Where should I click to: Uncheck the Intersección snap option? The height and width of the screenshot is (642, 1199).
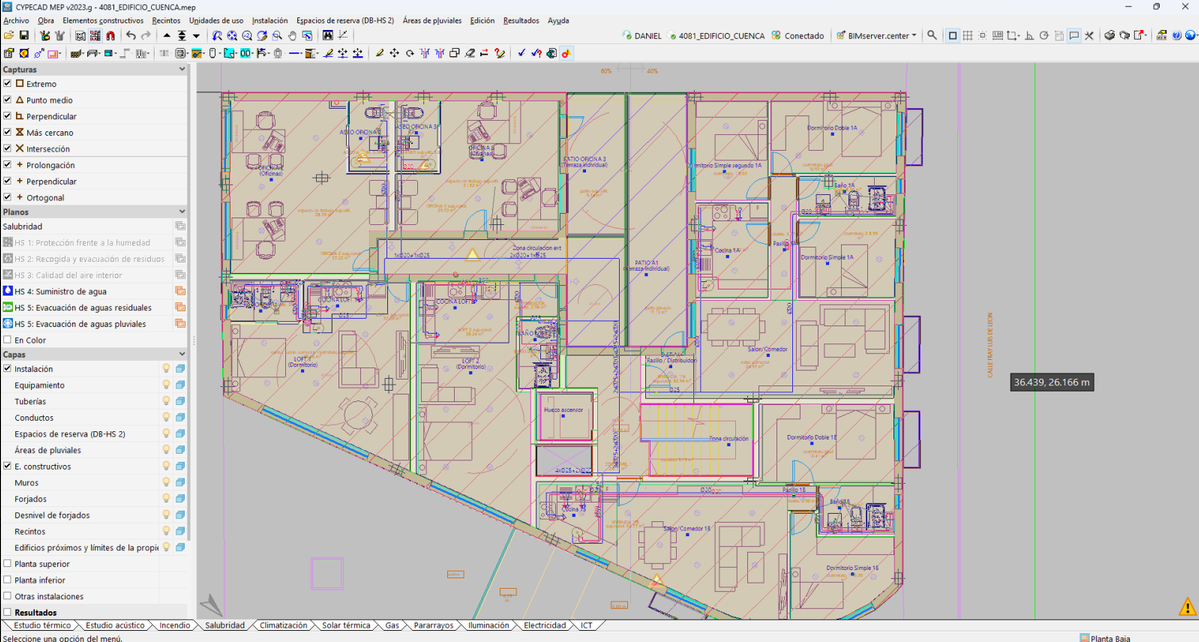(8, 148)
